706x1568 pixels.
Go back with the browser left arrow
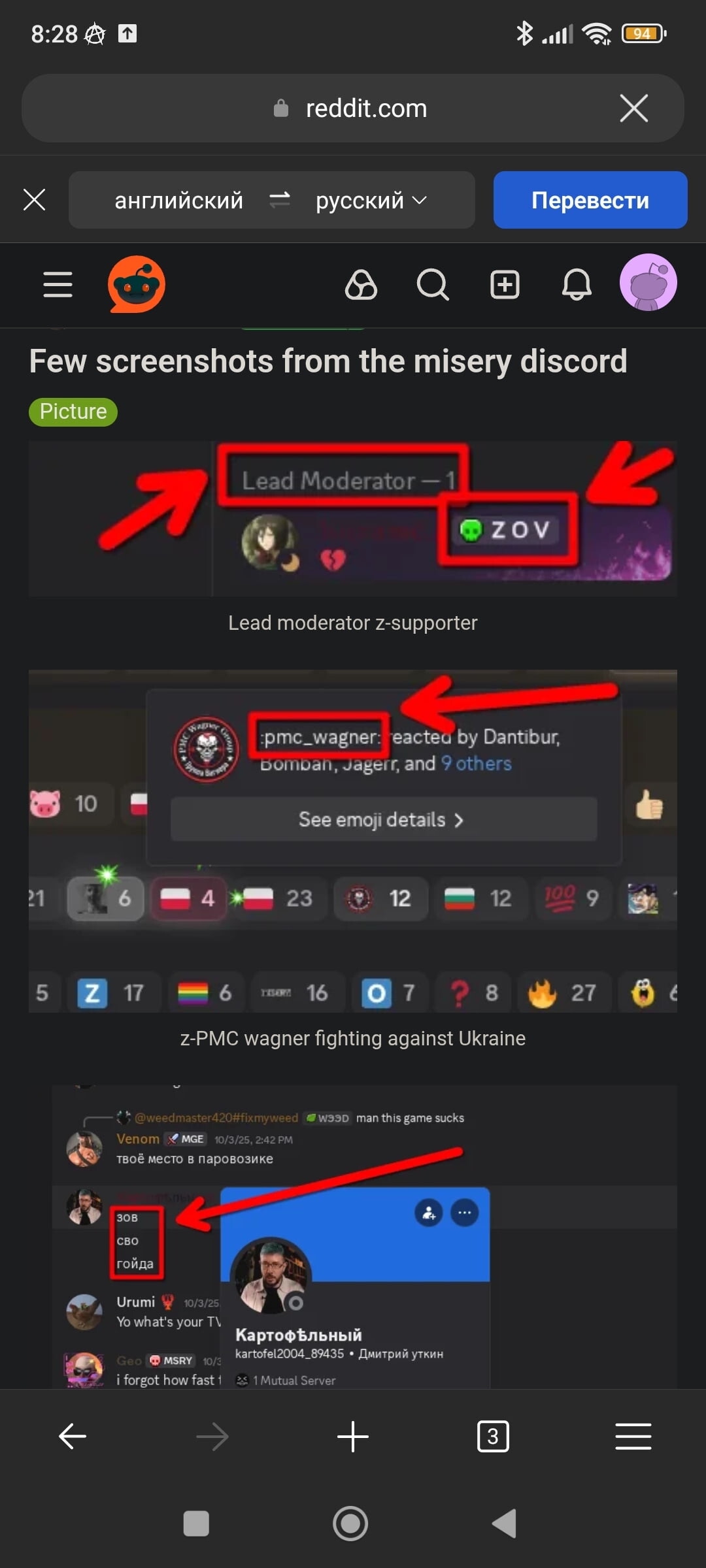tap(73, 1436)
